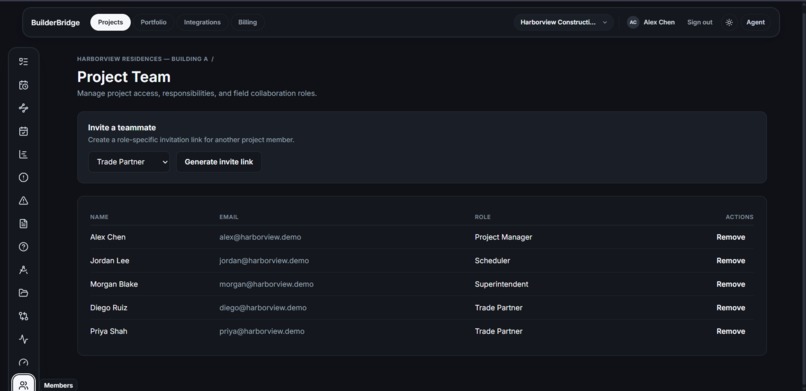The width and height of the screenshot is (806, 391).
Task: Switch to the Projects tab
Action: tap(111, 22)
